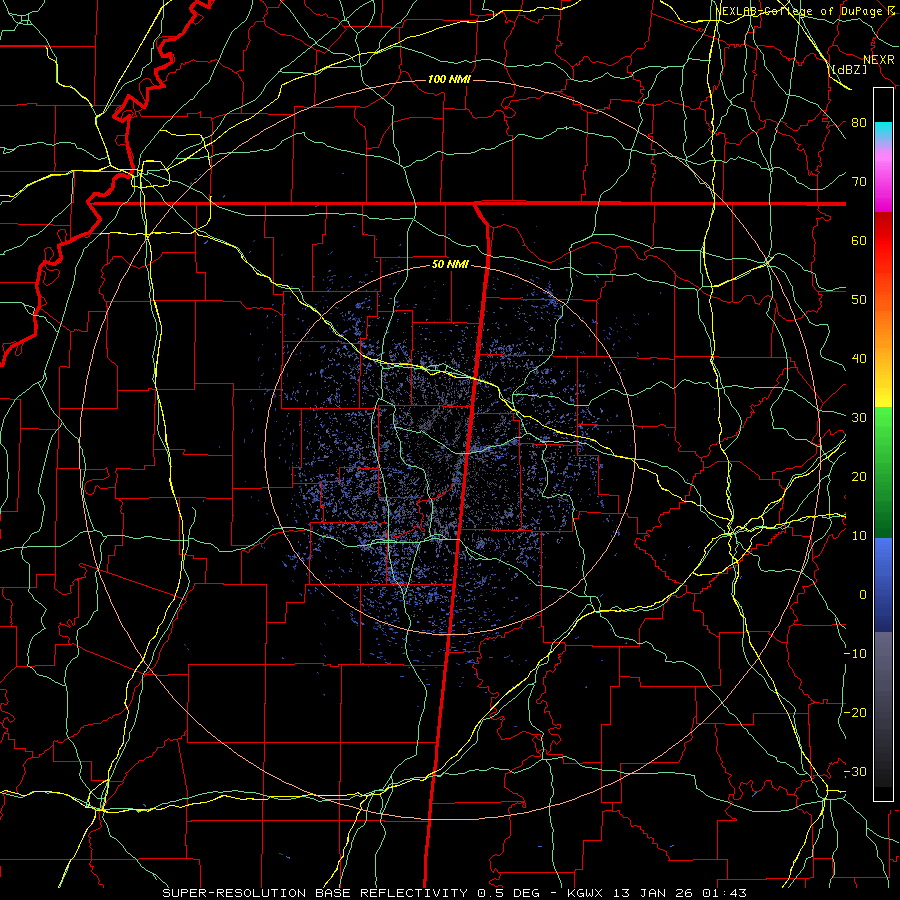This screenshot has width=900, height=900.
Task: Click the -20 value on the dBZ scale
Action: pyautogui.click(x=855, y=713)
